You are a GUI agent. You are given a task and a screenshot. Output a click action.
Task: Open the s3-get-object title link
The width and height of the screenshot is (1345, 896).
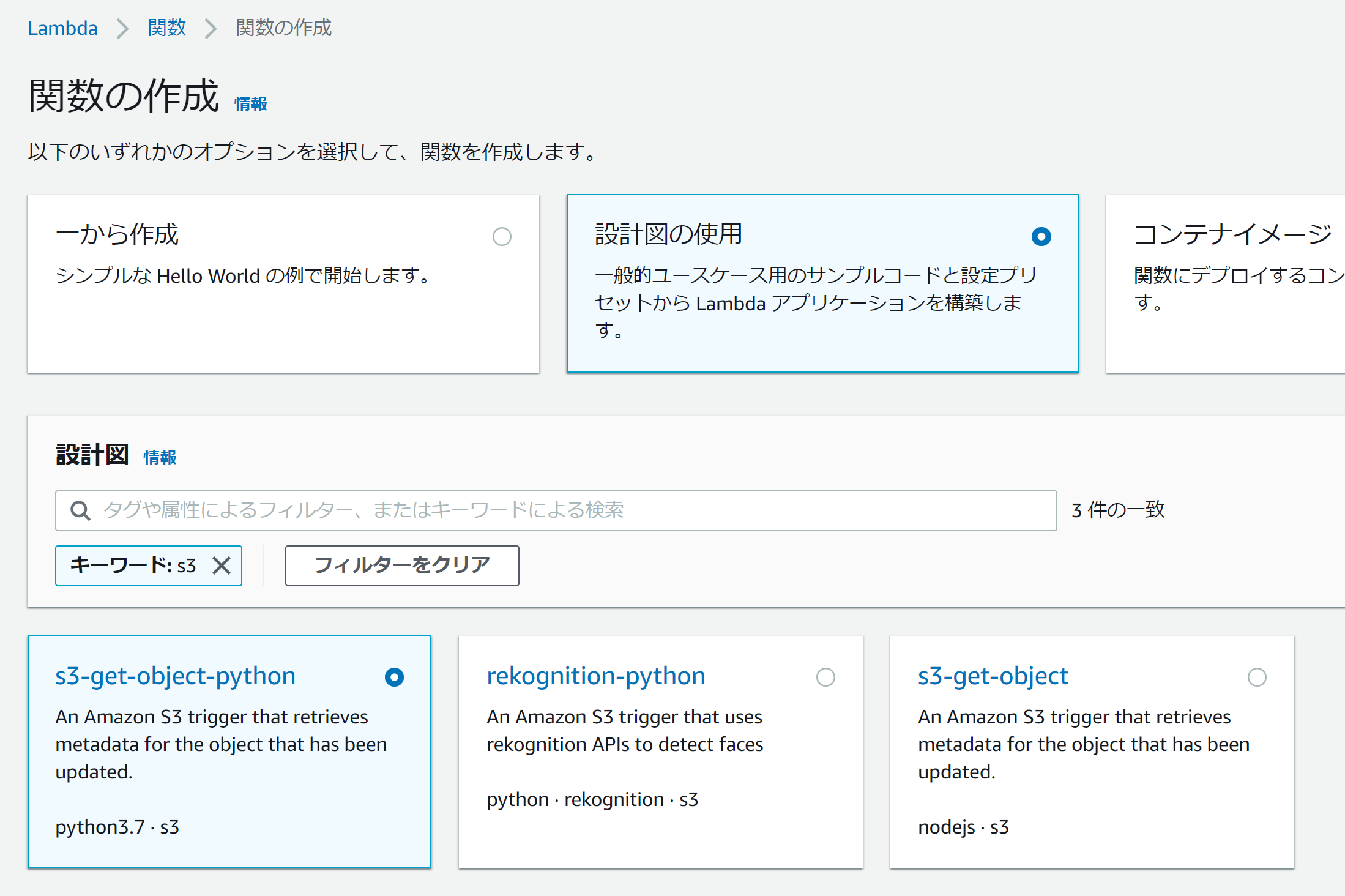click(x=993, y=676)
